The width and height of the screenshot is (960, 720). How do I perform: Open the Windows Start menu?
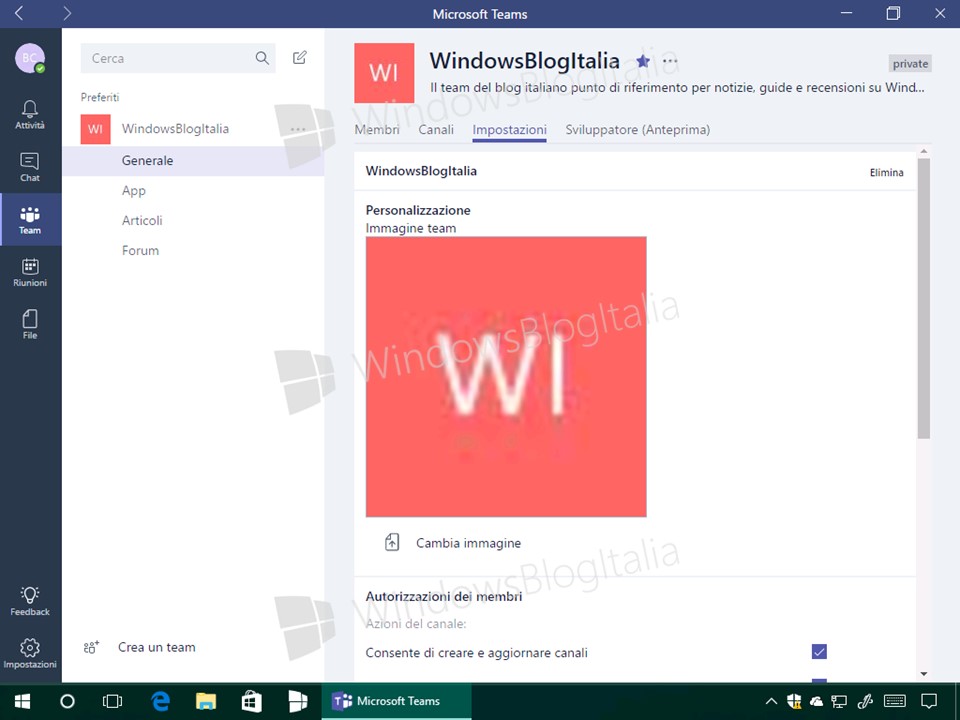pyautogui.click(x=23, y=701)
